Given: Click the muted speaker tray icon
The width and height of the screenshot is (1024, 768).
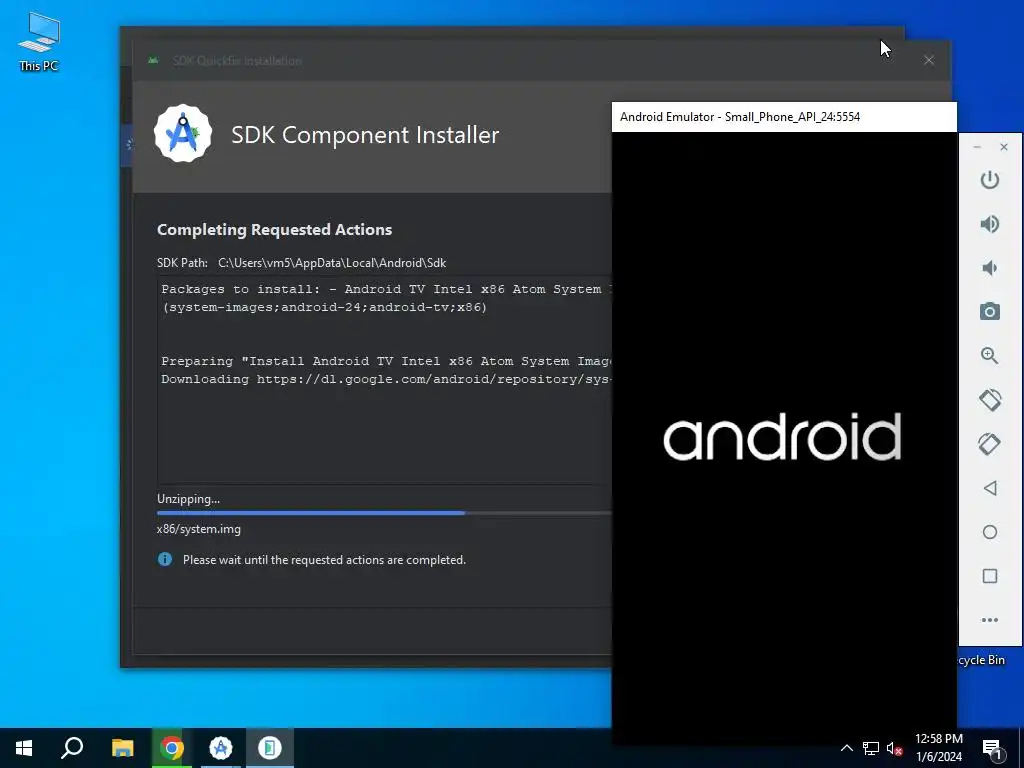Looking at the screenshot, I should (895, 748).
